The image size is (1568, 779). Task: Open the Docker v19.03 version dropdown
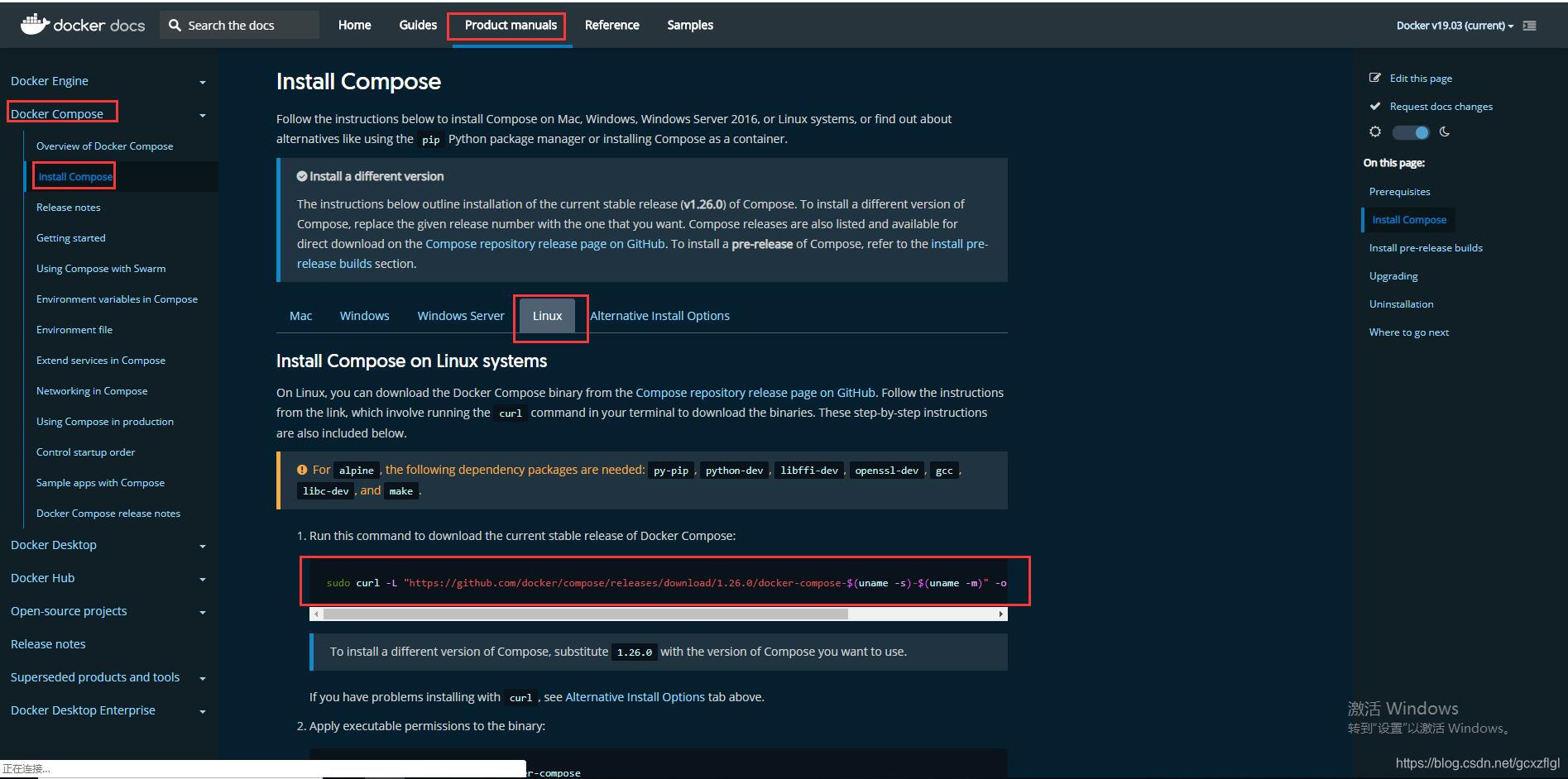pos(1455,26)
